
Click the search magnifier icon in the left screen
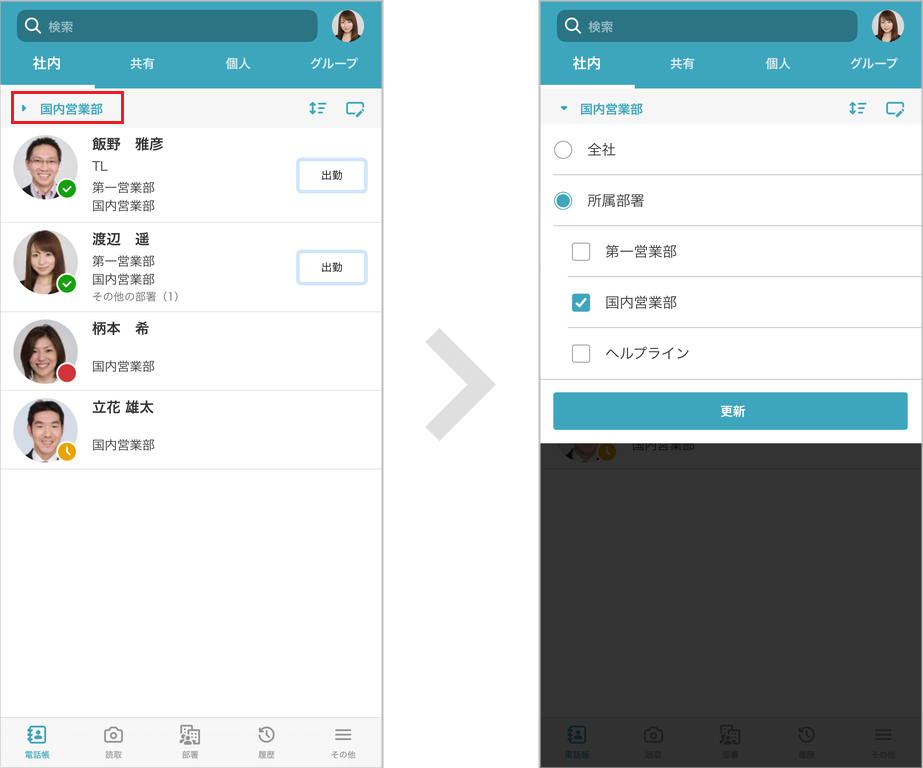point(32,26)
